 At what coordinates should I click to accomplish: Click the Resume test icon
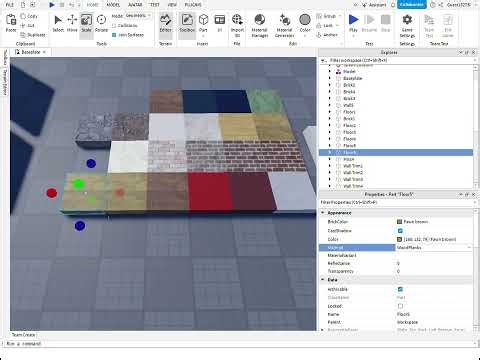pyautogui.click(x=369, y=20)
